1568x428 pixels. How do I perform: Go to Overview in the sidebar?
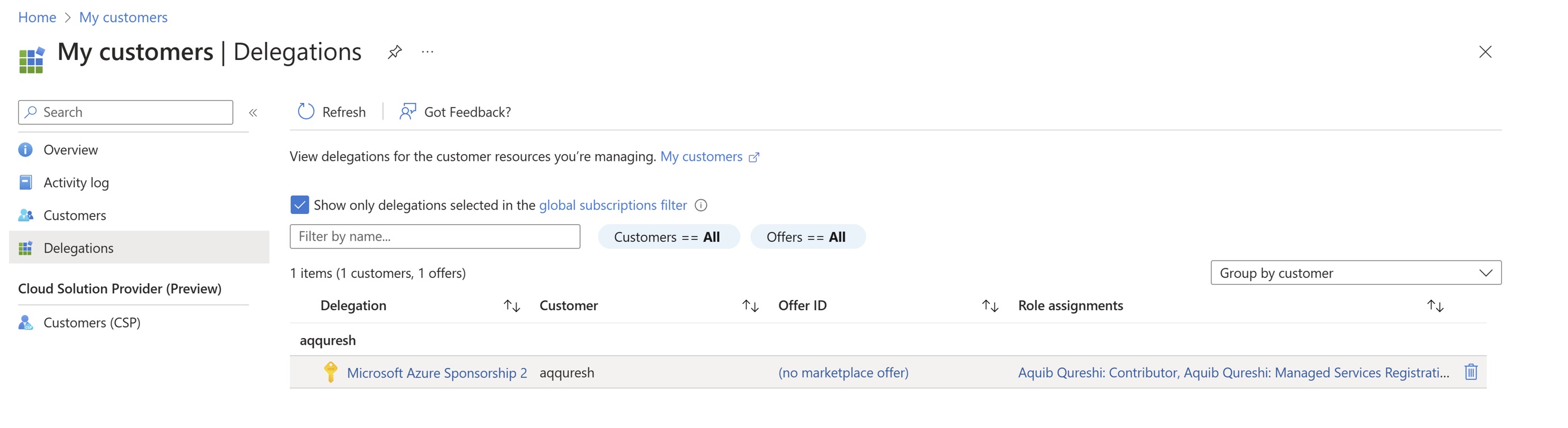[x=71, y=150]
